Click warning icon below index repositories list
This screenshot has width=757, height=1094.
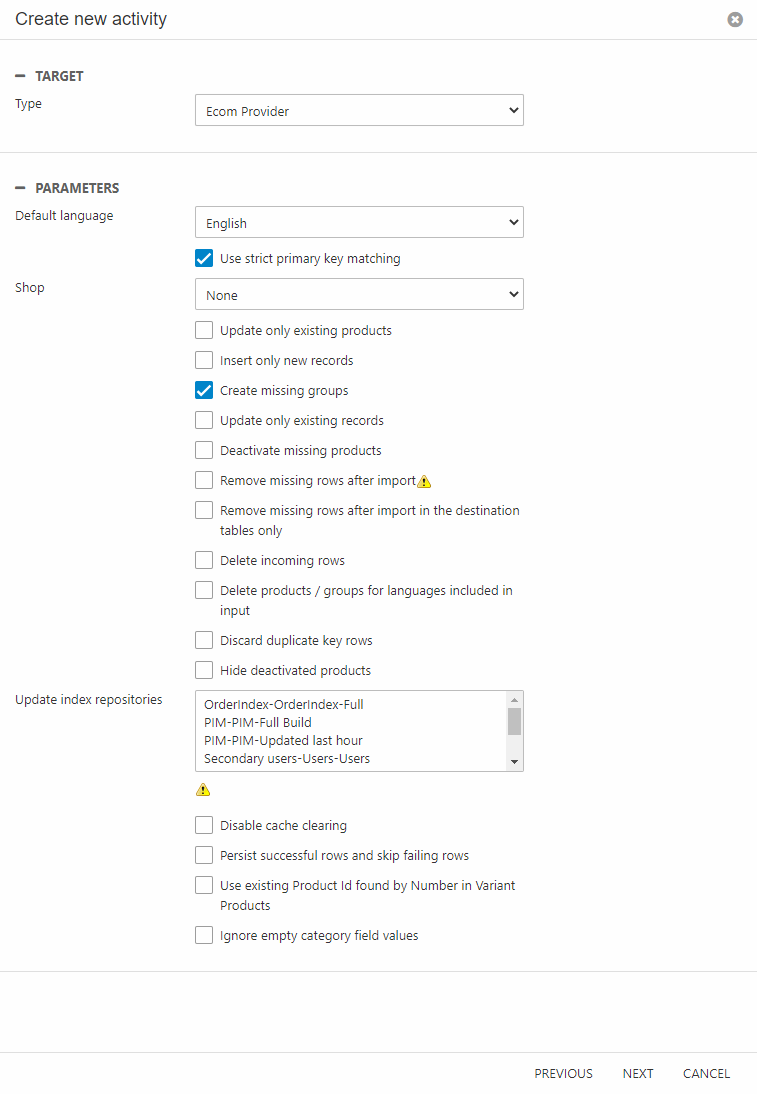click(203, 790)
